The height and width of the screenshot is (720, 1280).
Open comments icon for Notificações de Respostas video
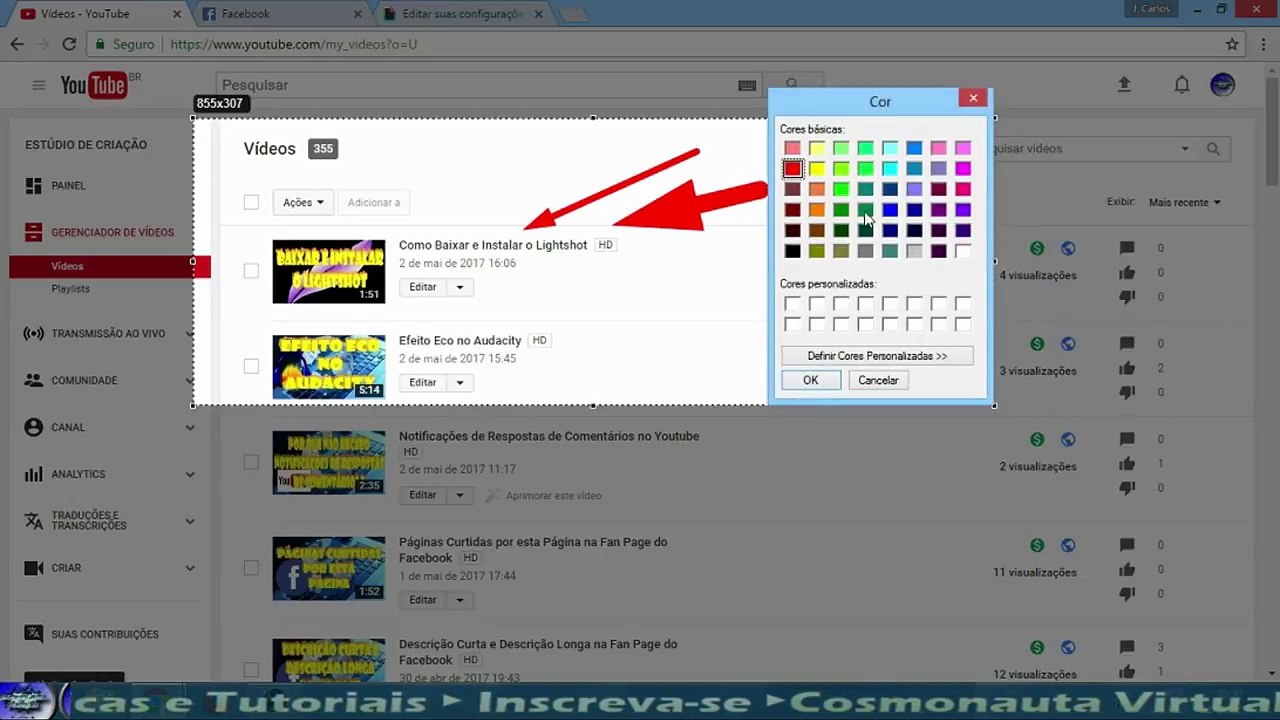1127,439
